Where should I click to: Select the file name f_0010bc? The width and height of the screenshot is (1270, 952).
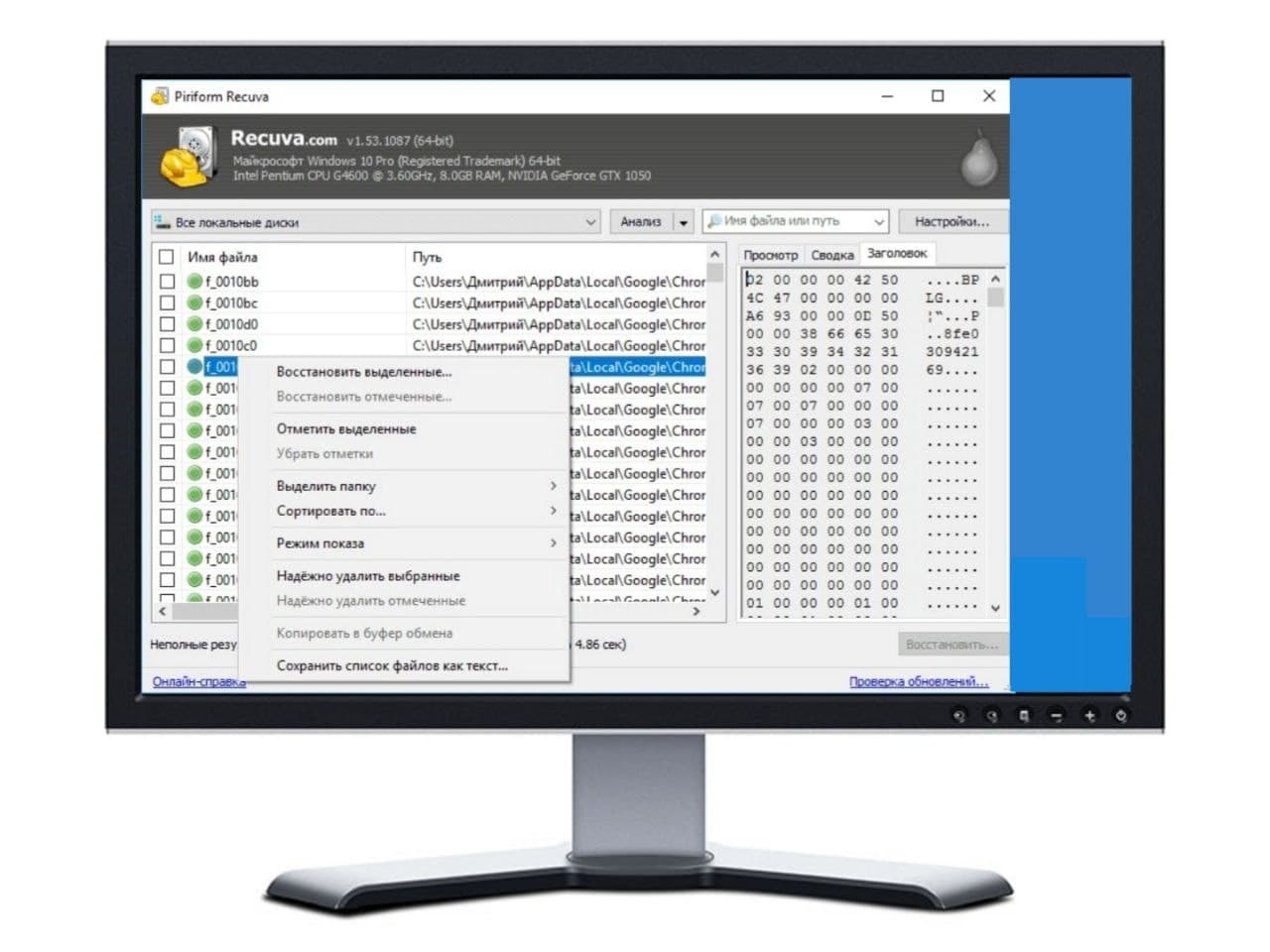click(x=231, y=302)
